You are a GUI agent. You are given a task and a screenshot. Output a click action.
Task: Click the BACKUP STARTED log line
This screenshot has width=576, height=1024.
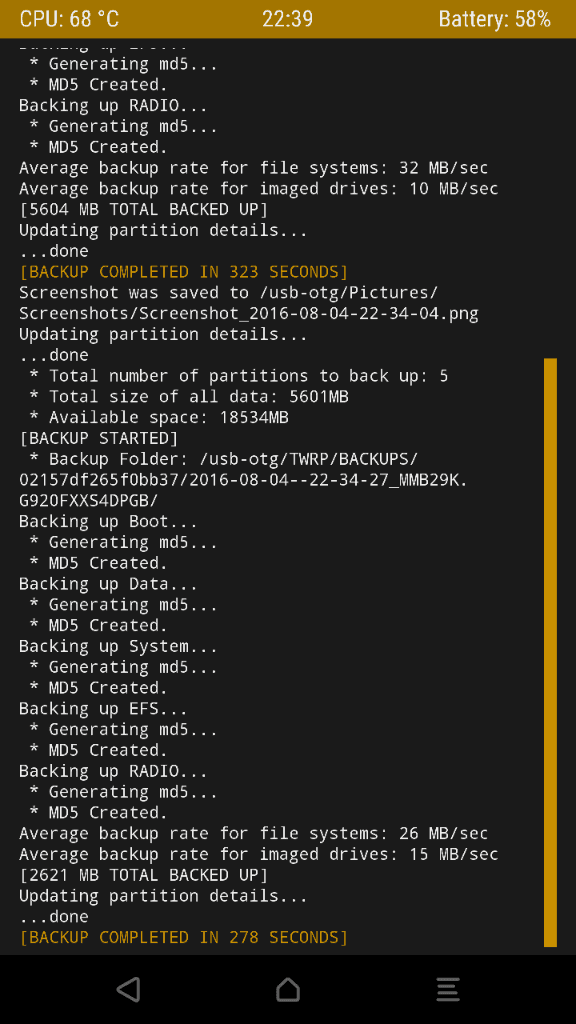click(x=99, y=438)
